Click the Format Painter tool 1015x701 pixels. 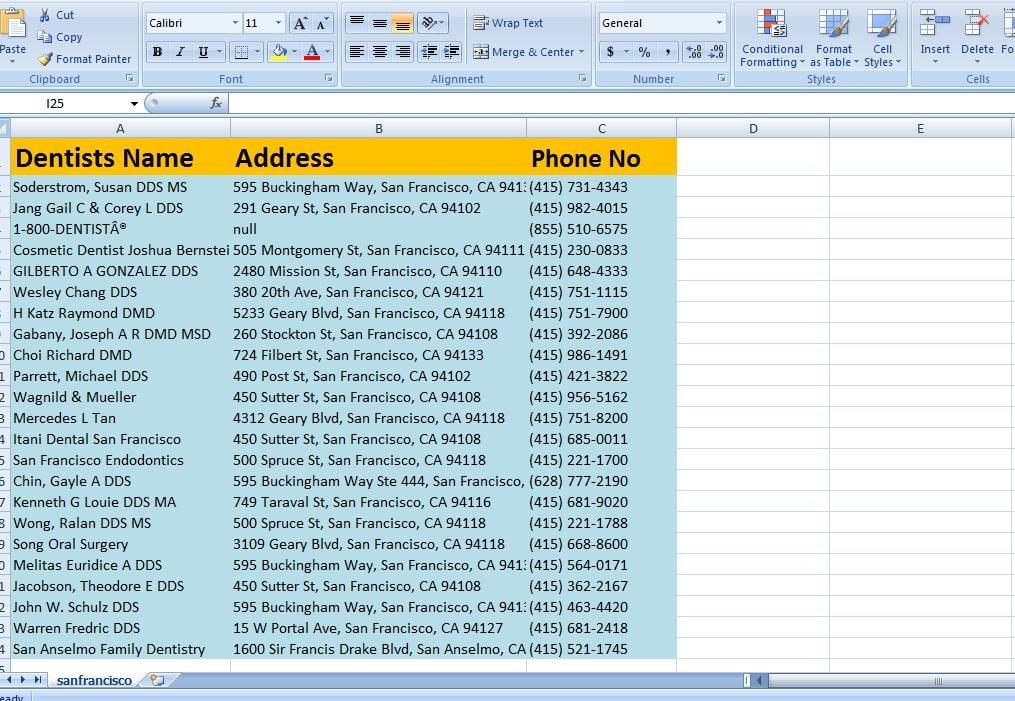[x=84, y=59]
